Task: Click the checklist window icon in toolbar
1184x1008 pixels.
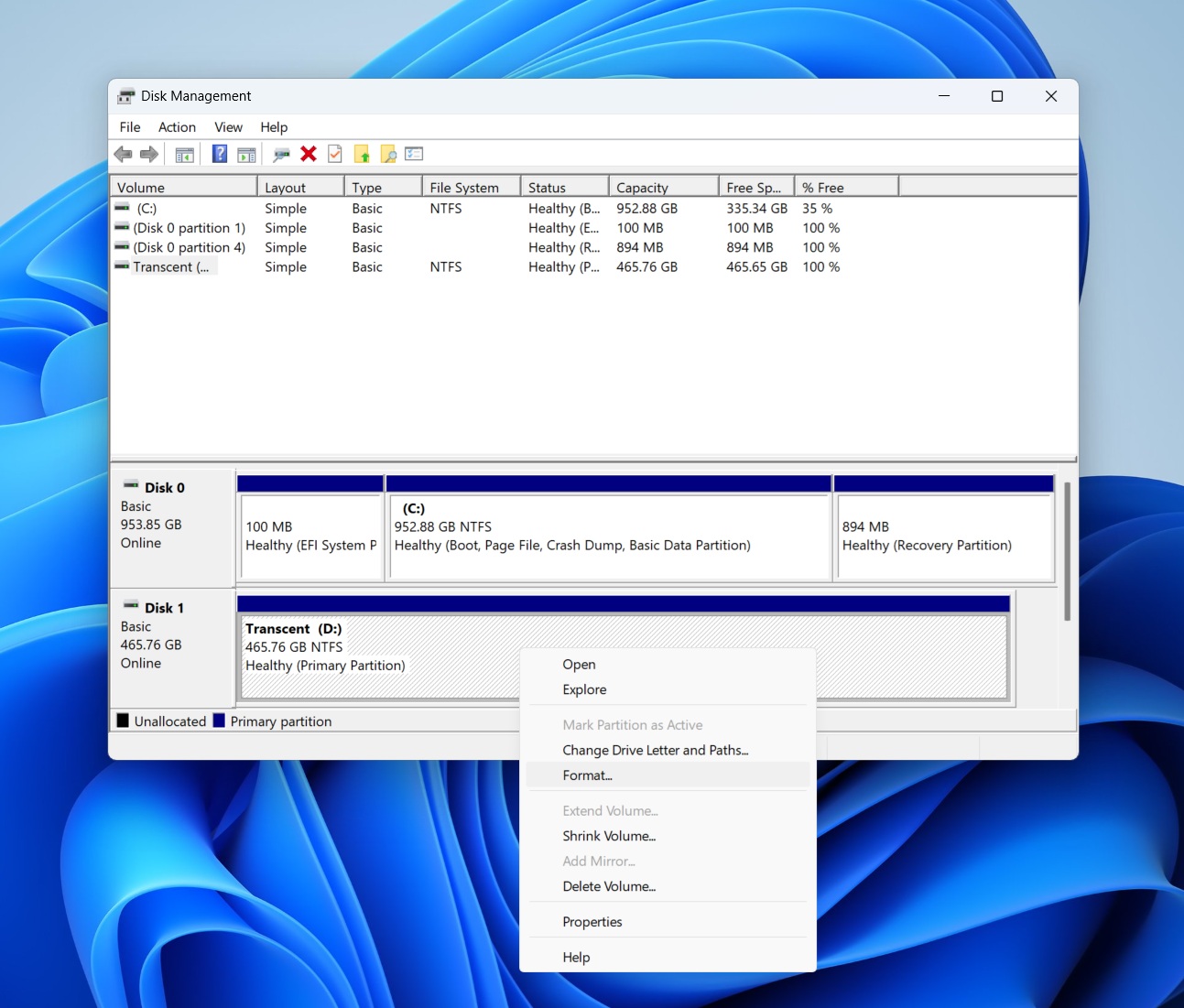Action: pyautogui.click(x=414, y=154)
